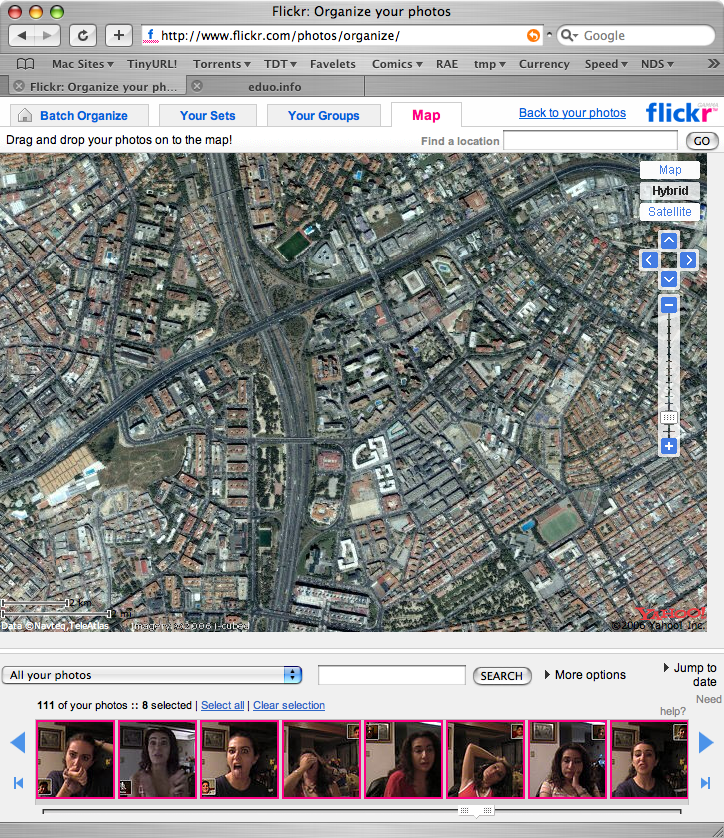The width and height of the screenshot is (724, 838).
Task: Open the Your Sets tab
Action: (207, 115)
